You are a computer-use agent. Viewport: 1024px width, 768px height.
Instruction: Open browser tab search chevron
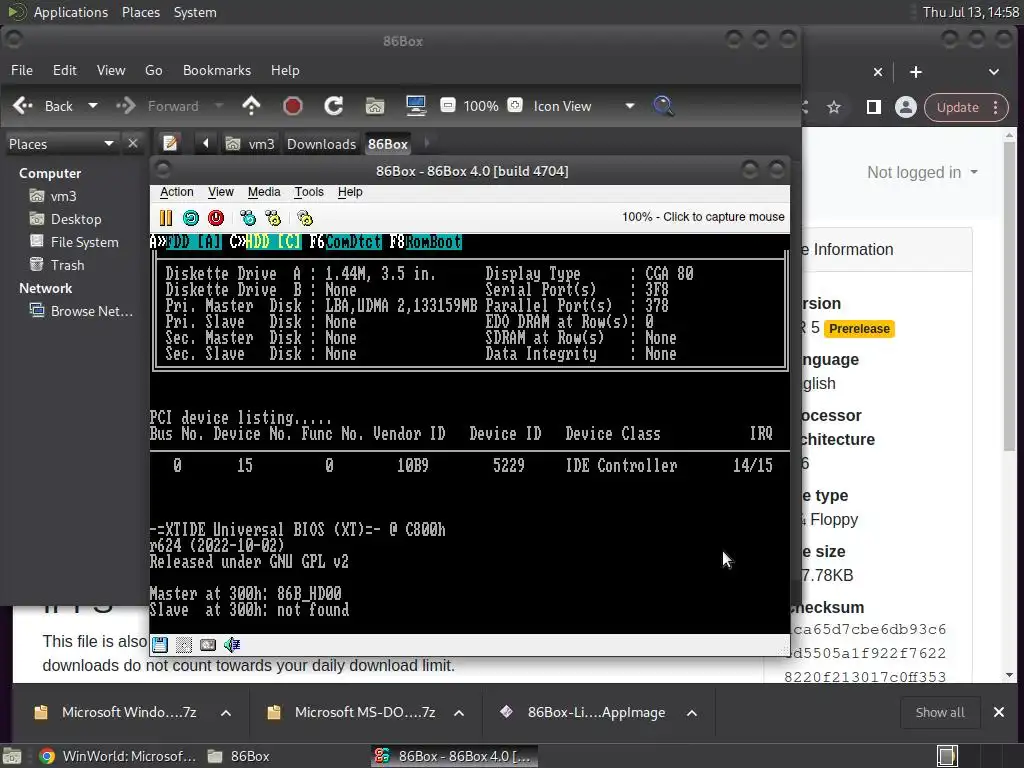click(993, 72)
